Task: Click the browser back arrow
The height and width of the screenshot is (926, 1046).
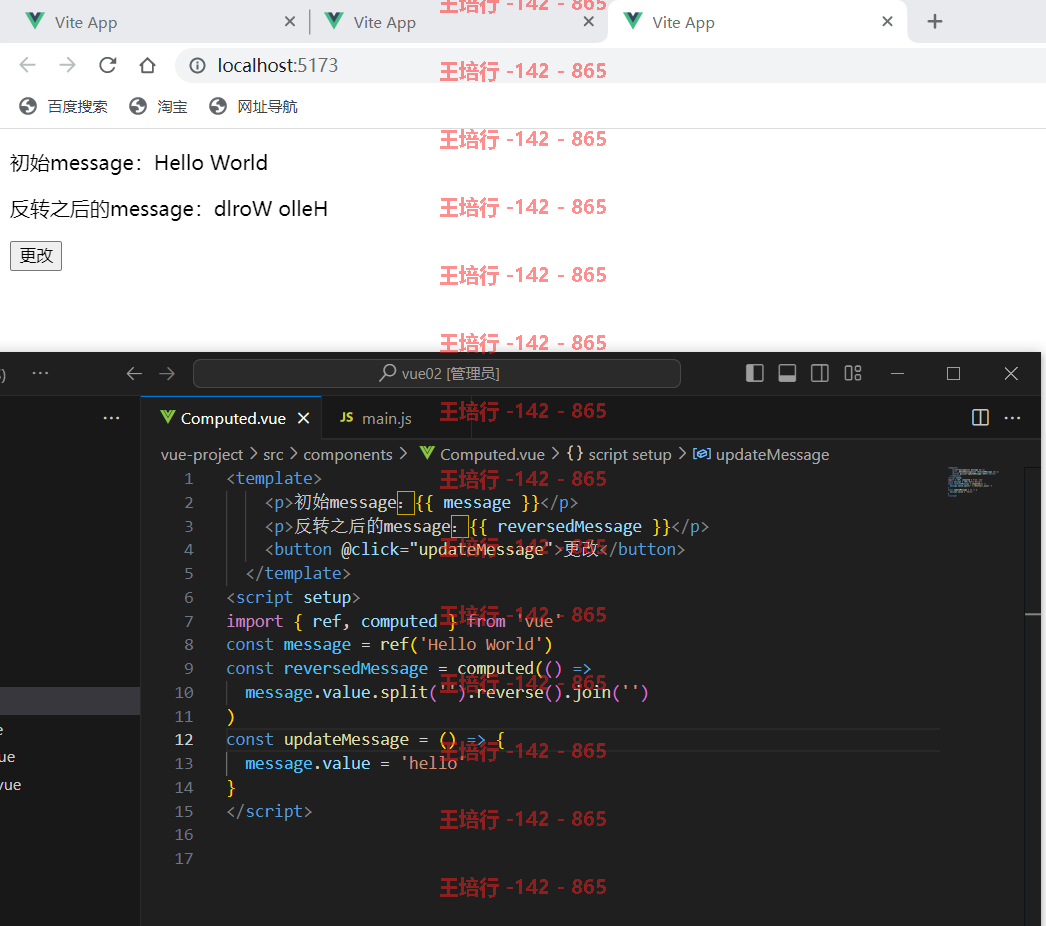Action: point(27,65)
